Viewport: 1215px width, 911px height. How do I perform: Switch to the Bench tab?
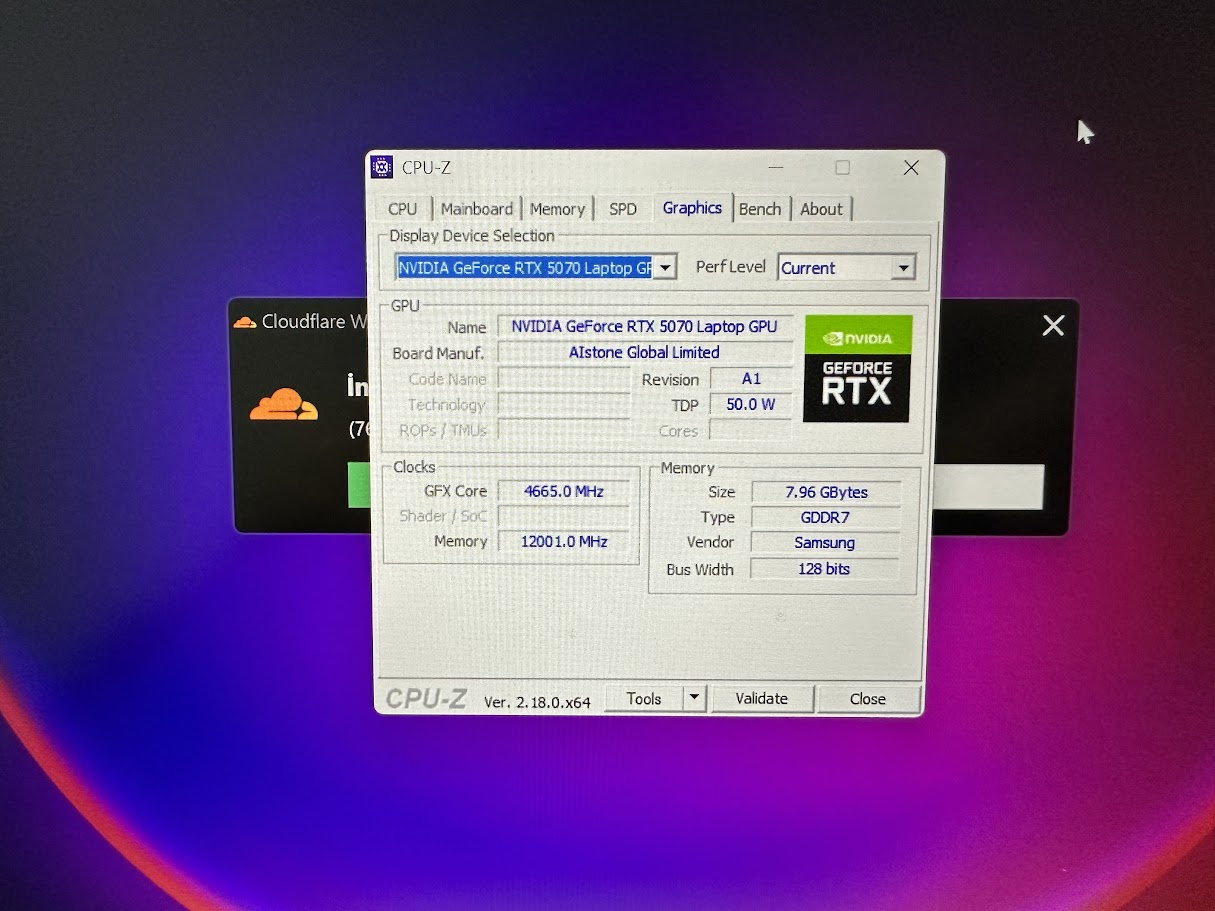(760, 209)
